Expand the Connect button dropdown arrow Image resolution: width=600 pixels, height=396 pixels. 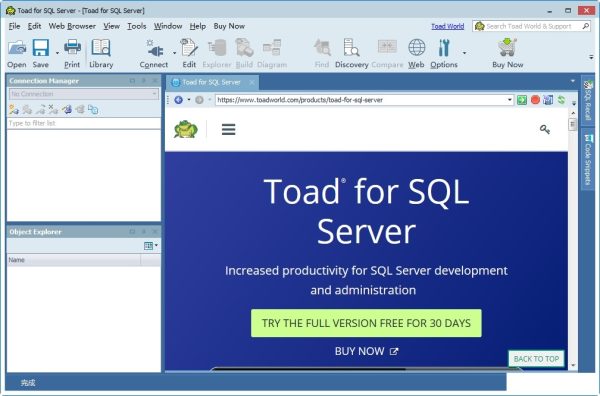tap(174, 53)
